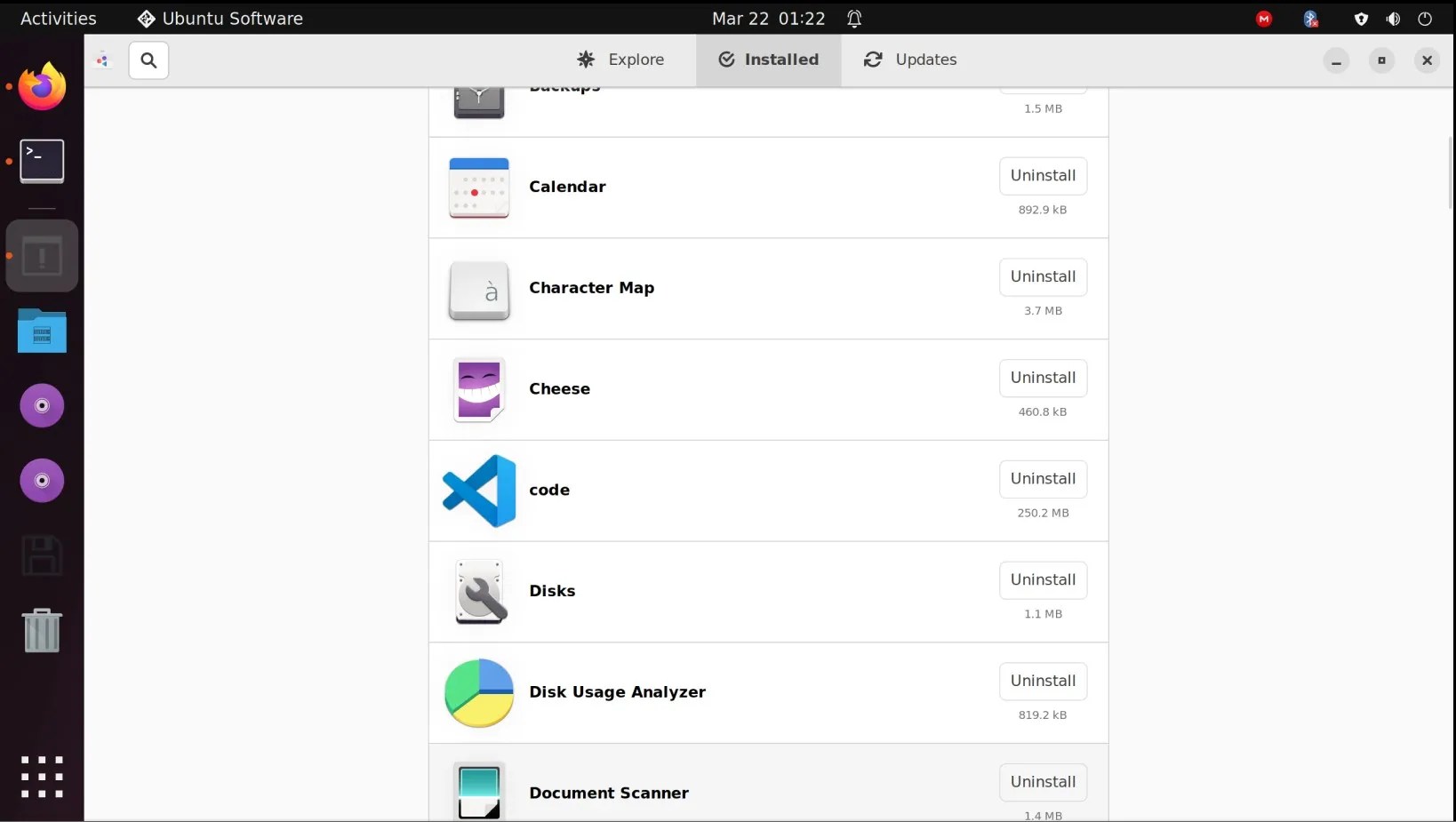Click the 460.8 kB size label

tap(1043, 412)
